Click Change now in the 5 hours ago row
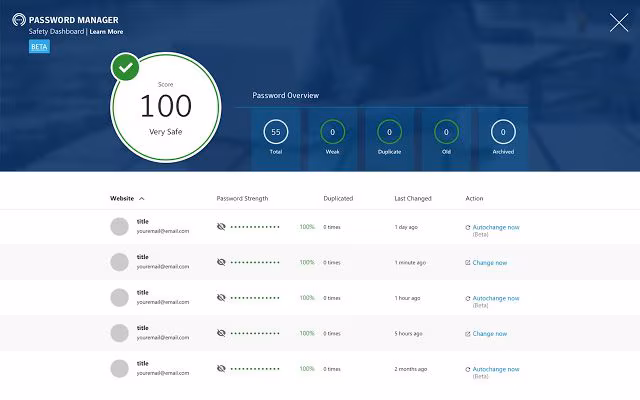 490,334
